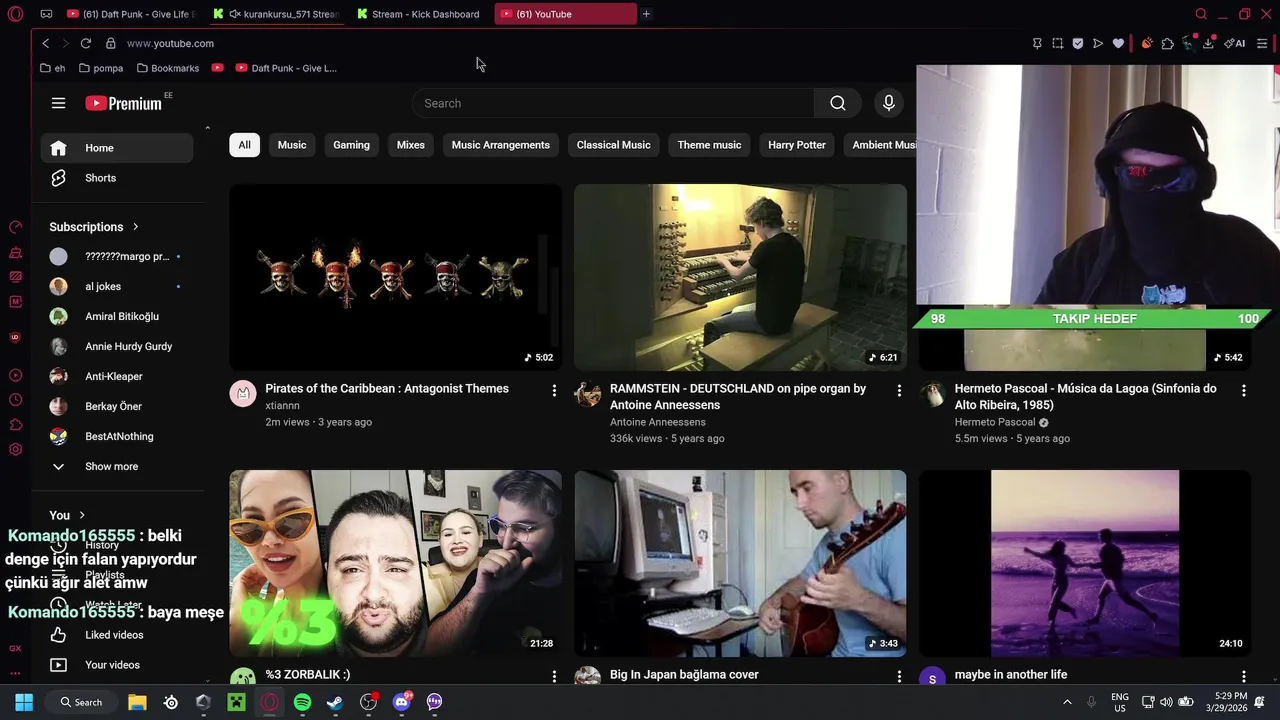
Task: Open Opera ad blocker shield icon
Action: pos(1077,43)
